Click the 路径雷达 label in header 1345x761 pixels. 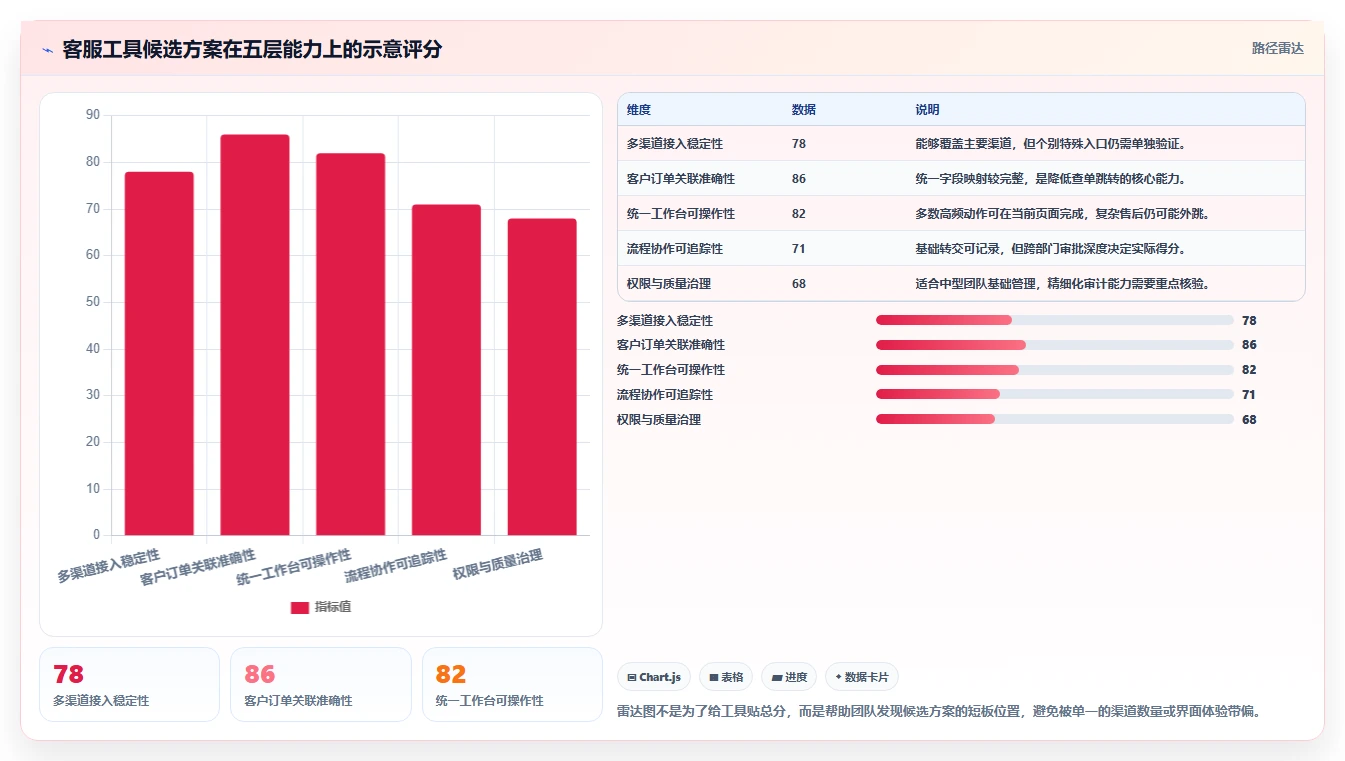(1277, 48)
